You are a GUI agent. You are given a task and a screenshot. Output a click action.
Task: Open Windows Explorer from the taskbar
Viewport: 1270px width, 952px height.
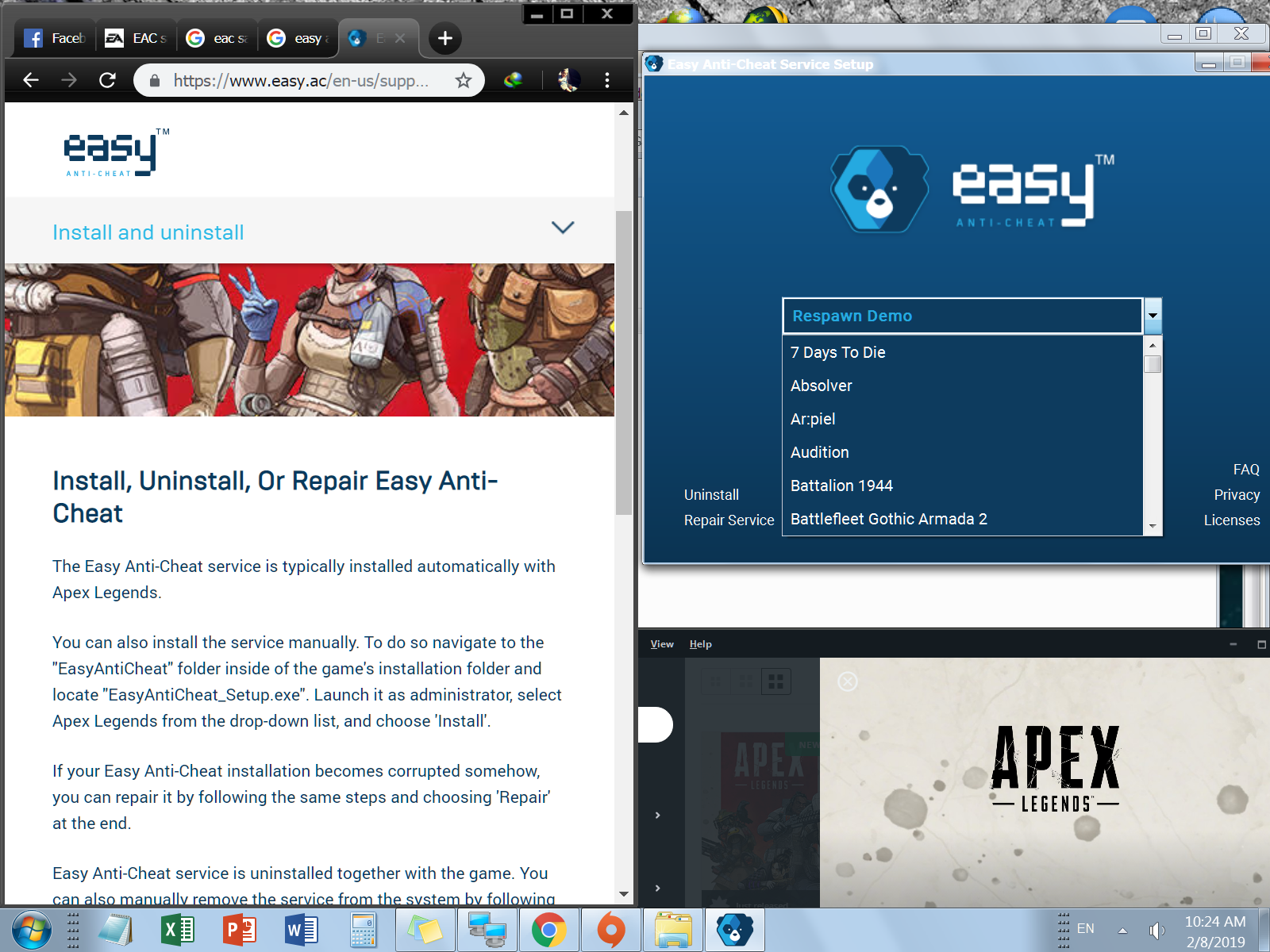click(x=673, y=930)
